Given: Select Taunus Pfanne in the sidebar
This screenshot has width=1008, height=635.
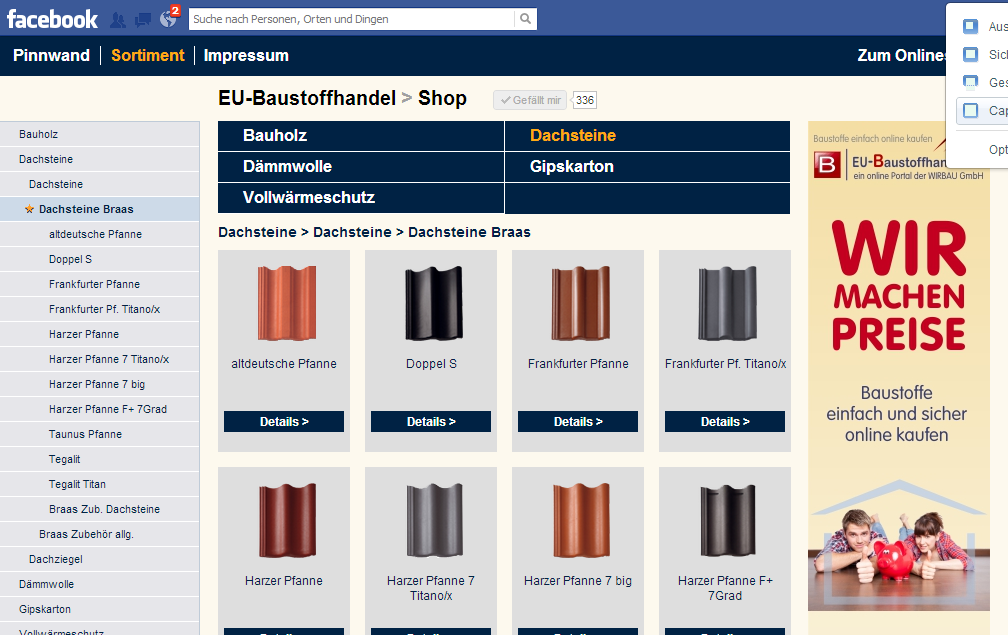Looking at the screenshot, I should [x=100, y=434].
